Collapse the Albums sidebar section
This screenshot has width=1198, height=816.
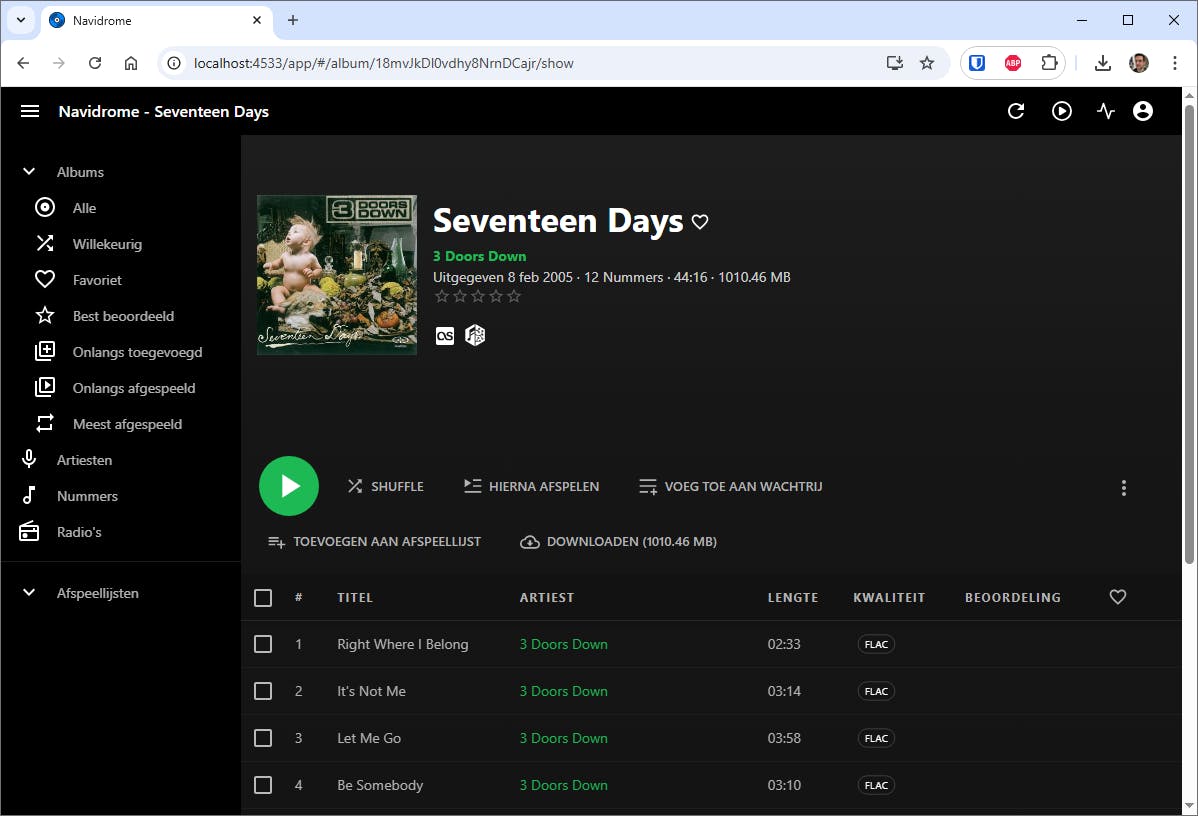point(29,172)
